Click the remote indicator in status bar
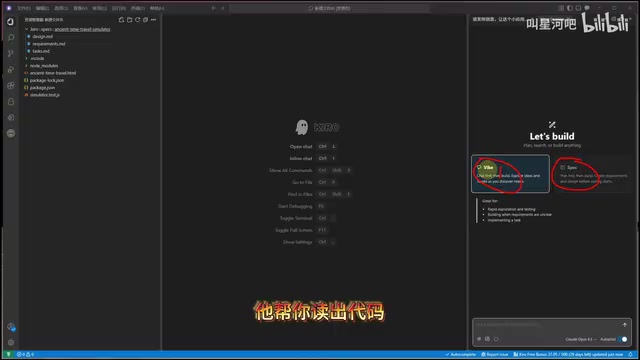Image resolution: width=640 pixels, height=360 pixels. pyautogui.click(x=8, y=355)
